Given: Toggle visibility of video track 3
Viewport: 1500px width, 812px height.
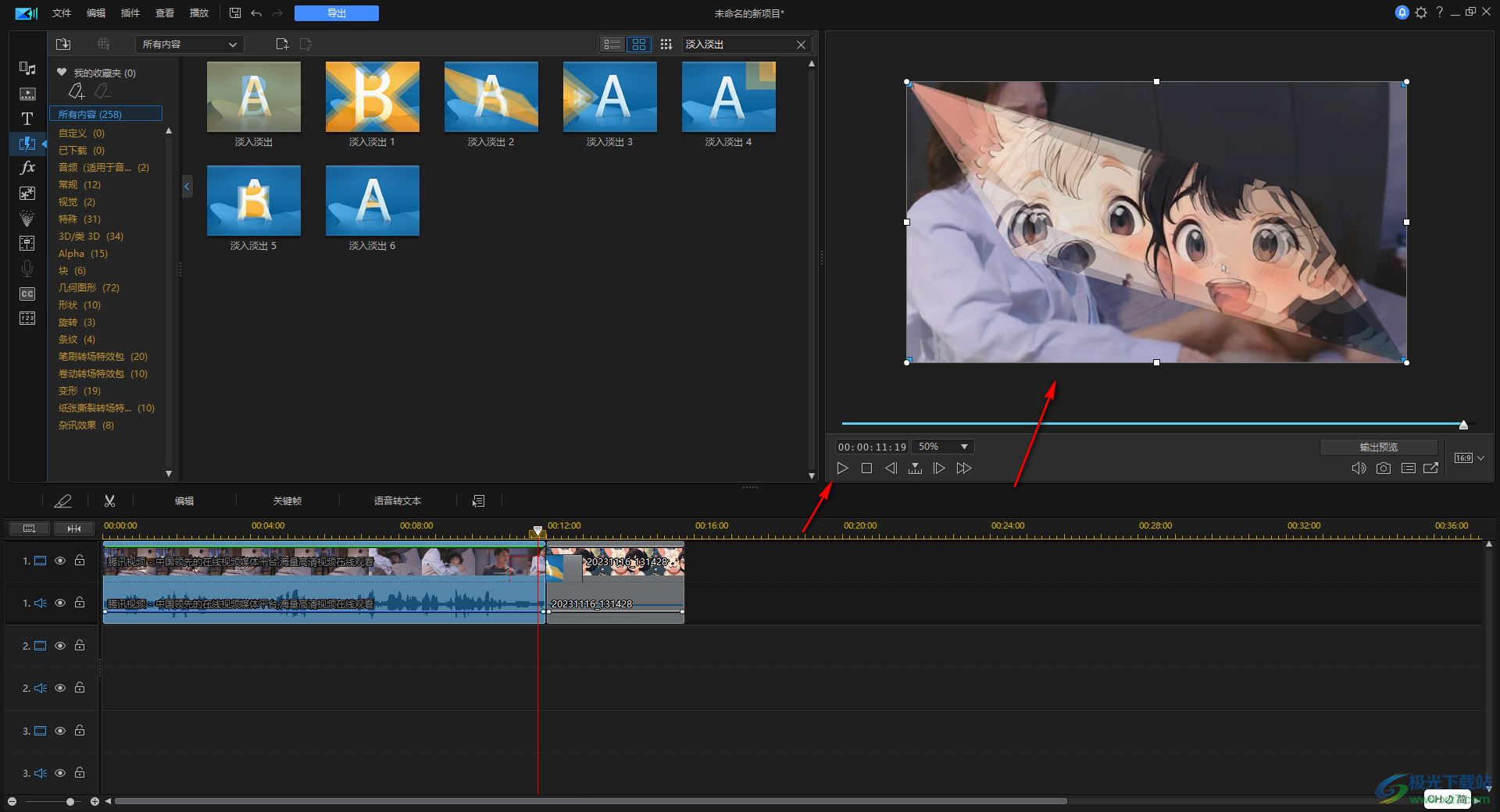Looking at the screenshot, I should pos(60,731).
